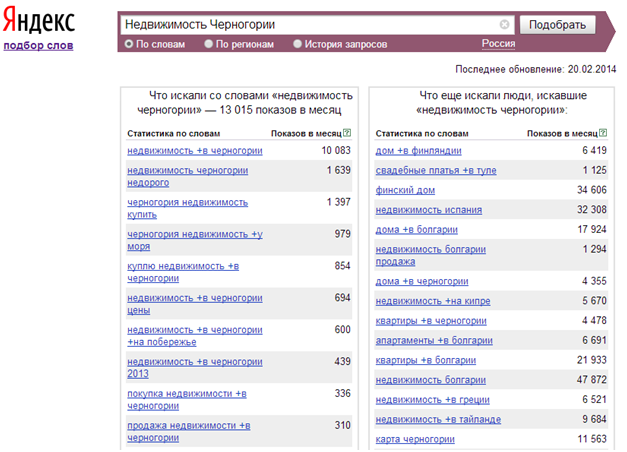Open the Россия region link

click(x=498, y=43)
